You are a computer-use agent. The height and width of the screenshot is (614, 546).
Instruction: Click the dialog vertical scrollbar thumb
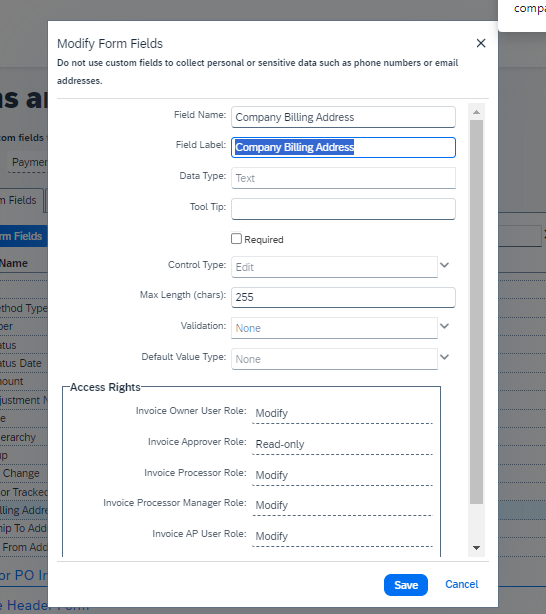click(x=476, y=312)
